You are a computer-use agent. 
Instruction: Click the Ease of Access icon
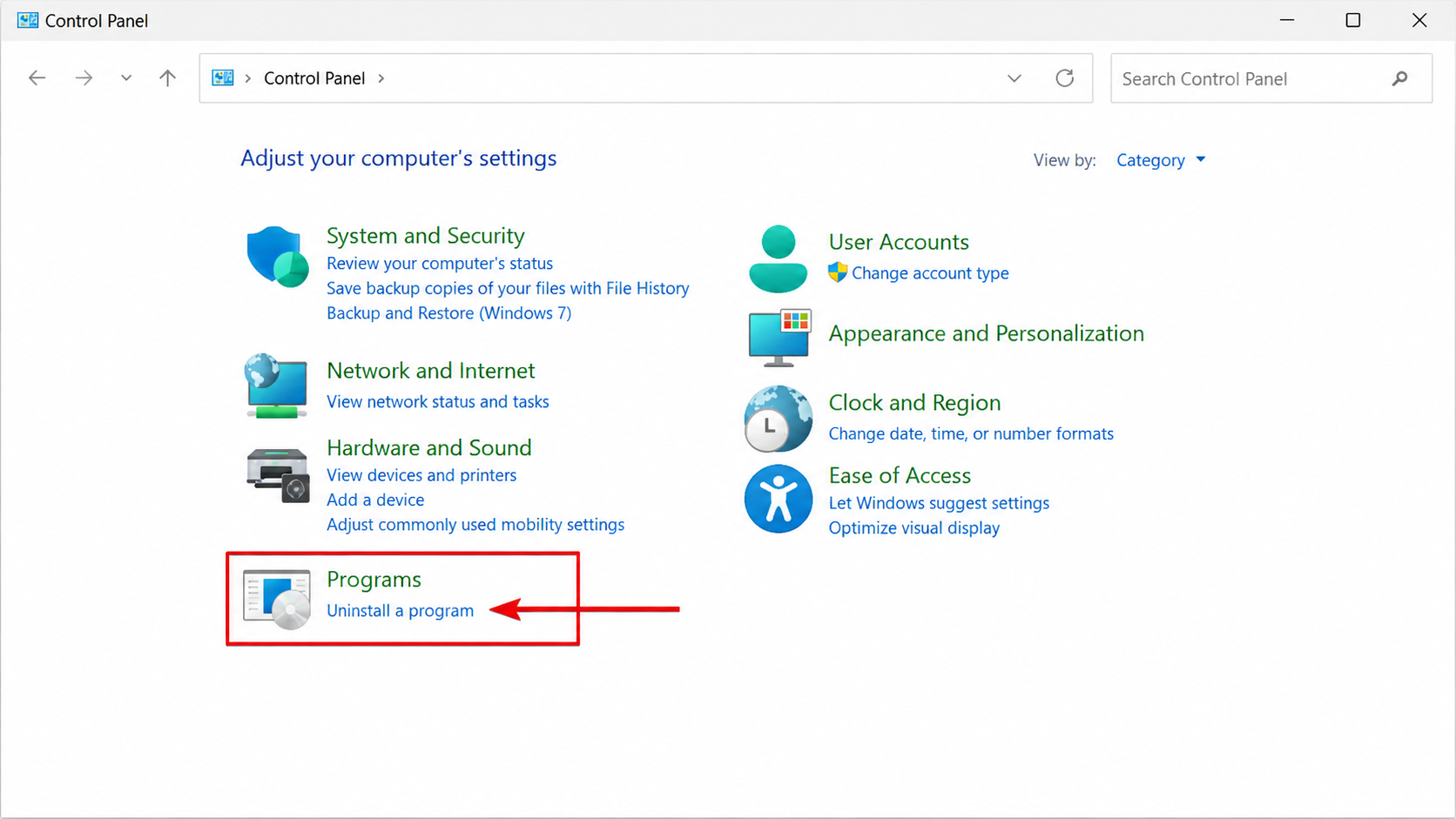pyautogui.click(x=779, y=499)
